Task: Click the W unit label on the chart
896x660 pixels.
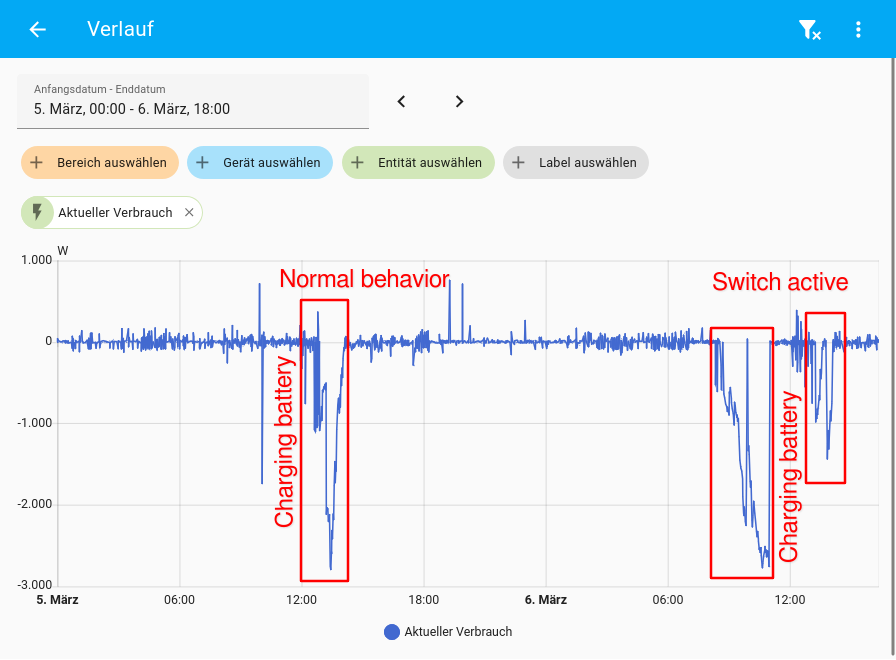Action: pos(63,250)
